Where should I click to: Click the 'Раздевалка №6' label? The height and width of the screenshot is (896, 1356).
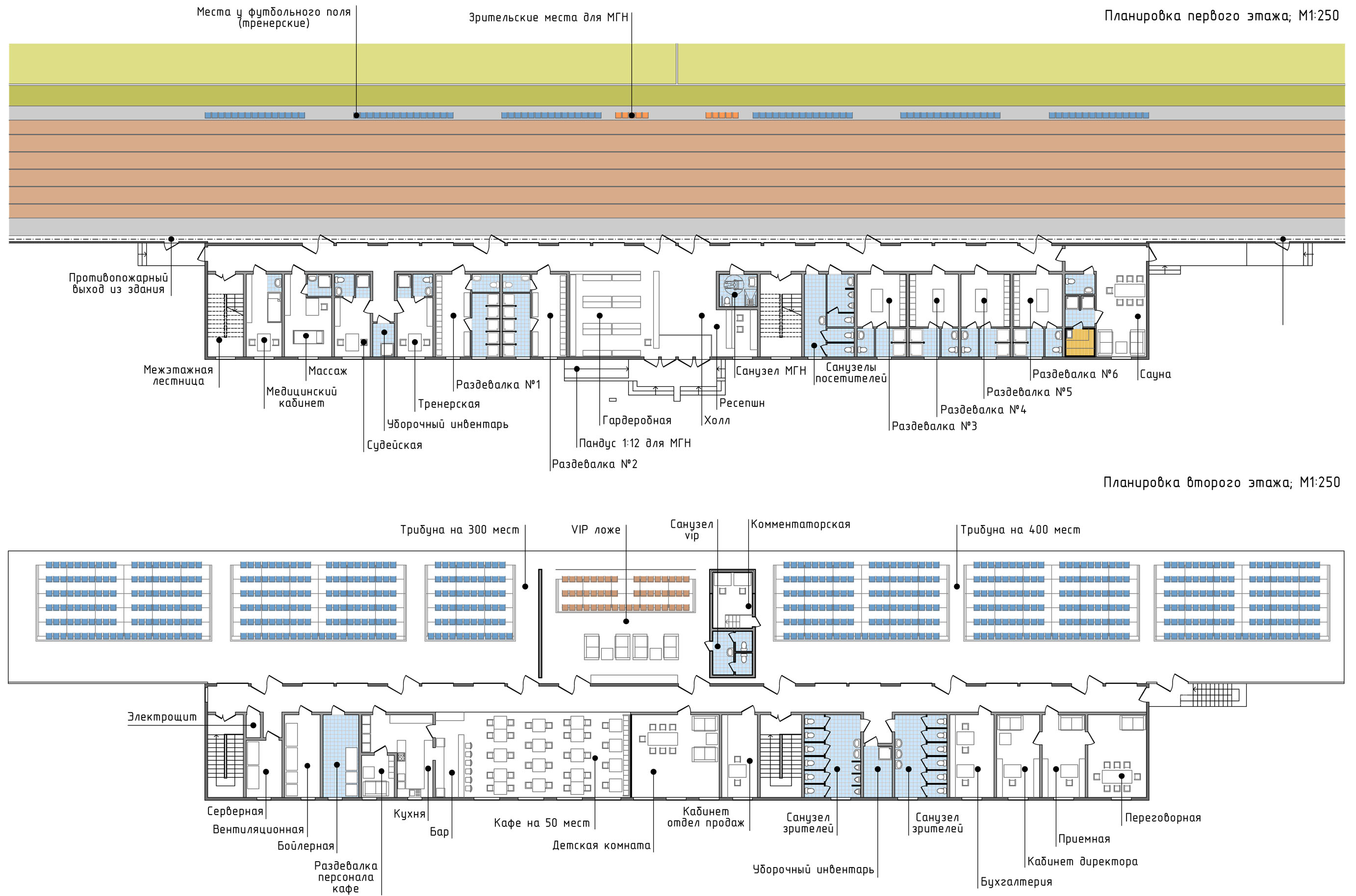pos(1075,374)
